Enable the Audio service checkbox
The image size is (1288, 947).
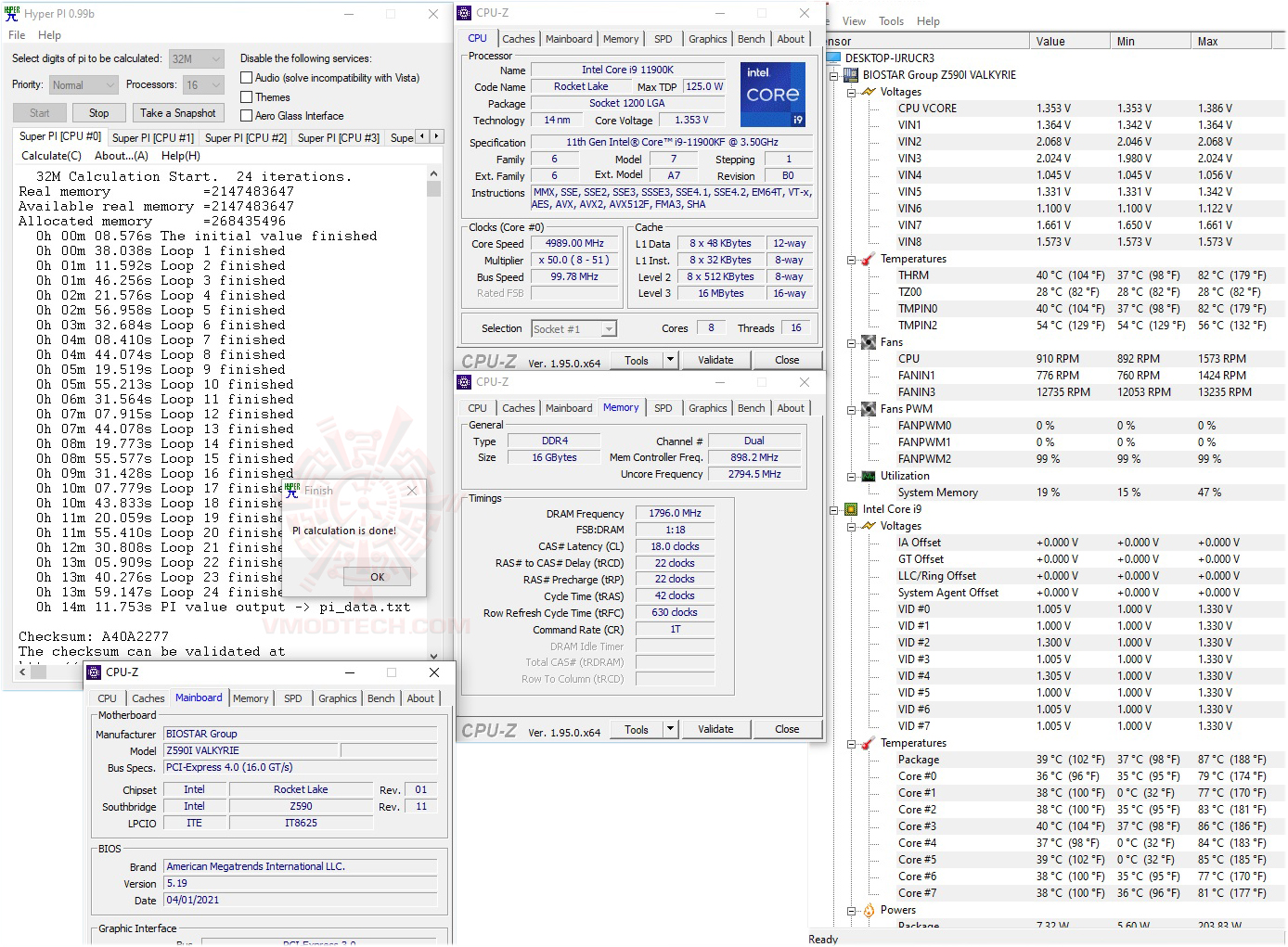point(247,78)
